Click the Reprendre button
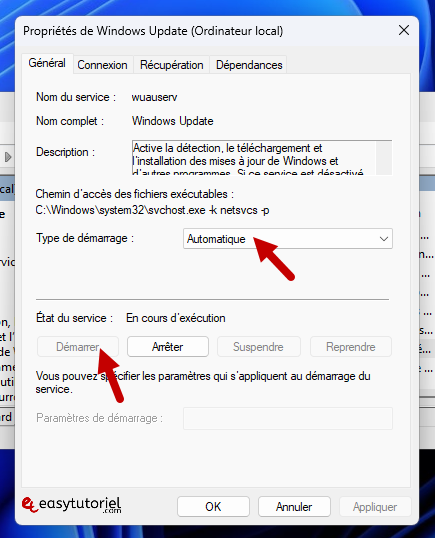Screen dimensions: 435x538 click(351, 347)
